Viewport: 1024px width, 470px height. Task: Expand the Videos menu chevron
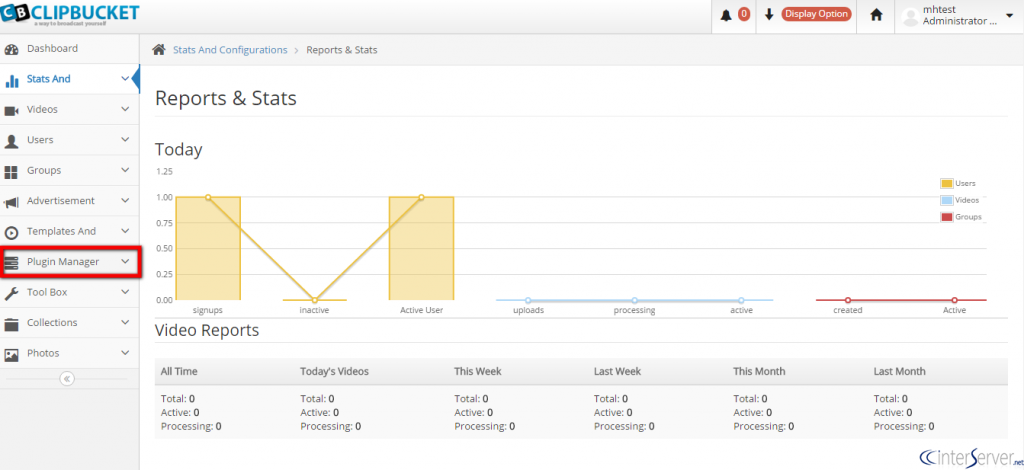(125, 110)
